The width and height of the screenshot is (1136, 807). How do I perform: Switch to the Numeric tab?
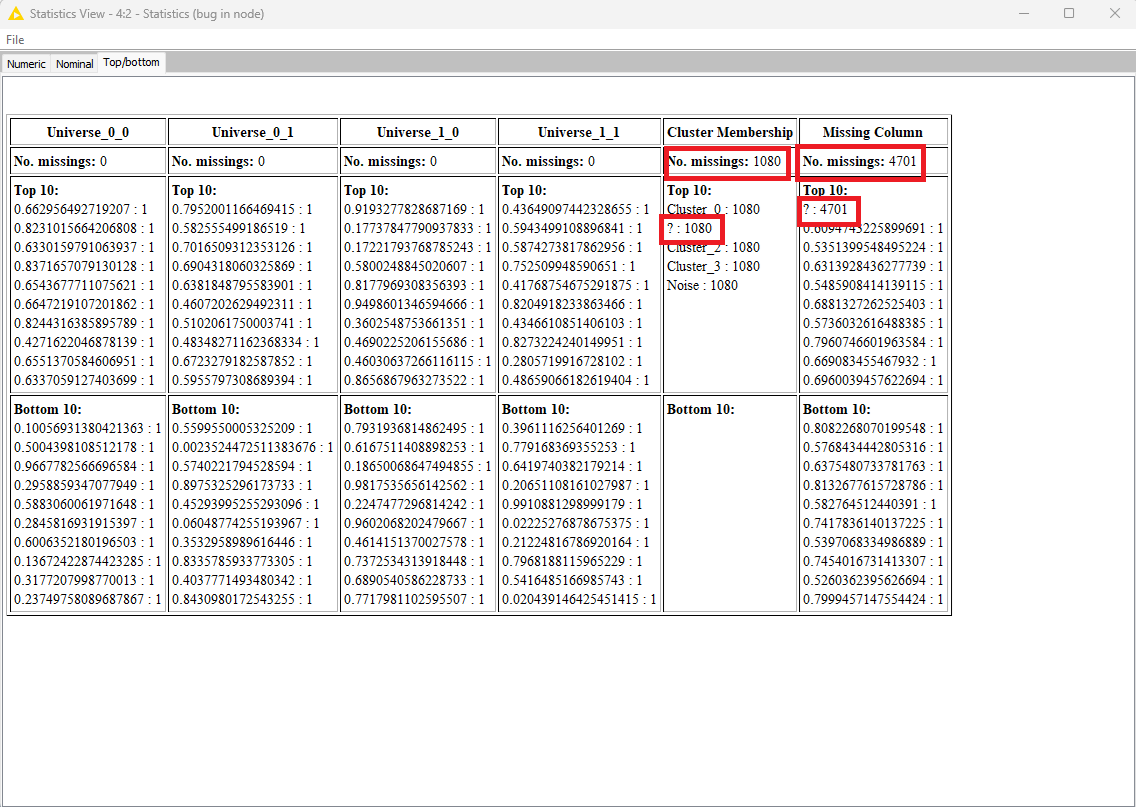click(x=26, y=64)
